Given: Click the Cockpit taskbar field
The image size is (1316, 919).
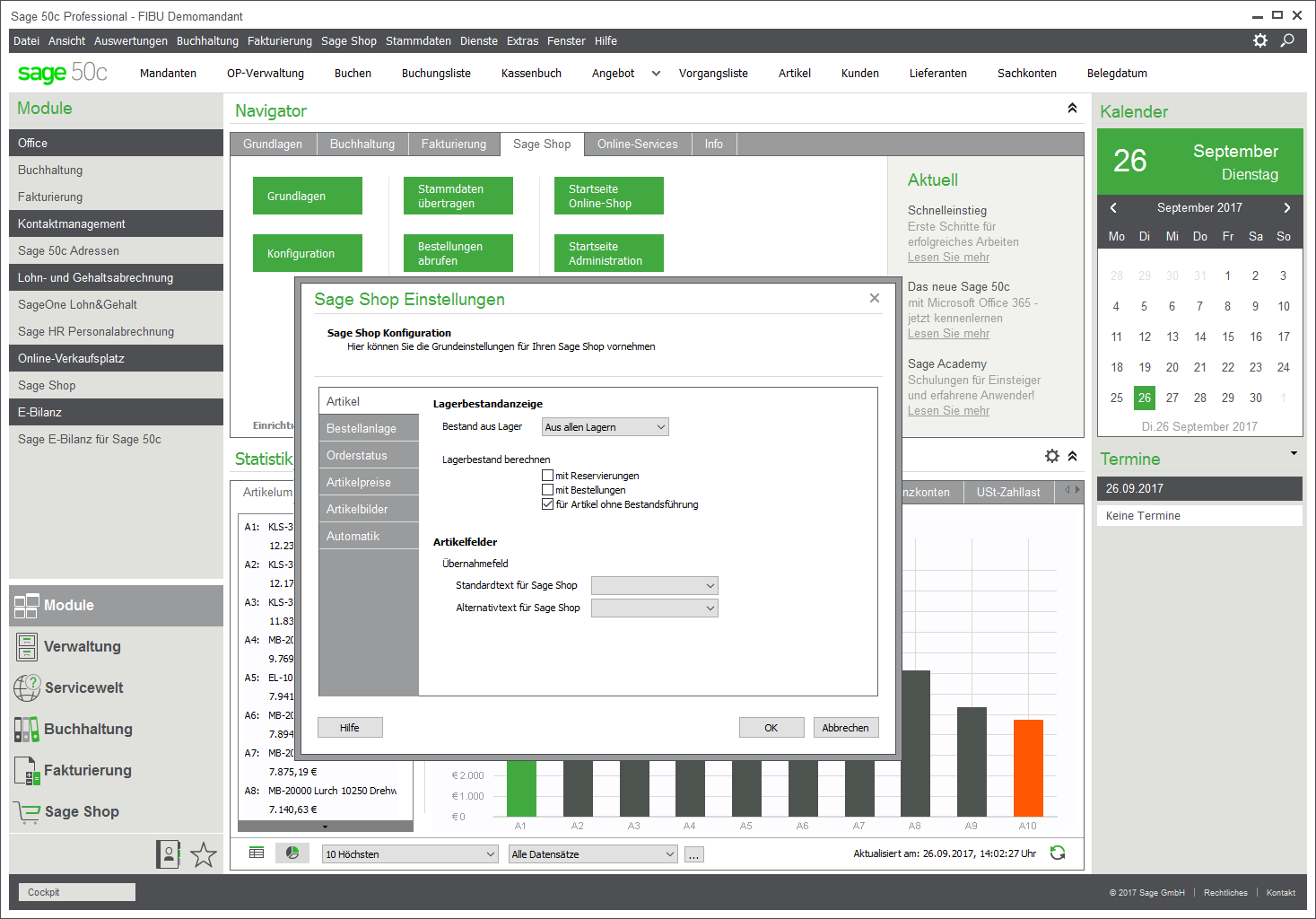Looking at the screenshot, I should pos(78,892).
